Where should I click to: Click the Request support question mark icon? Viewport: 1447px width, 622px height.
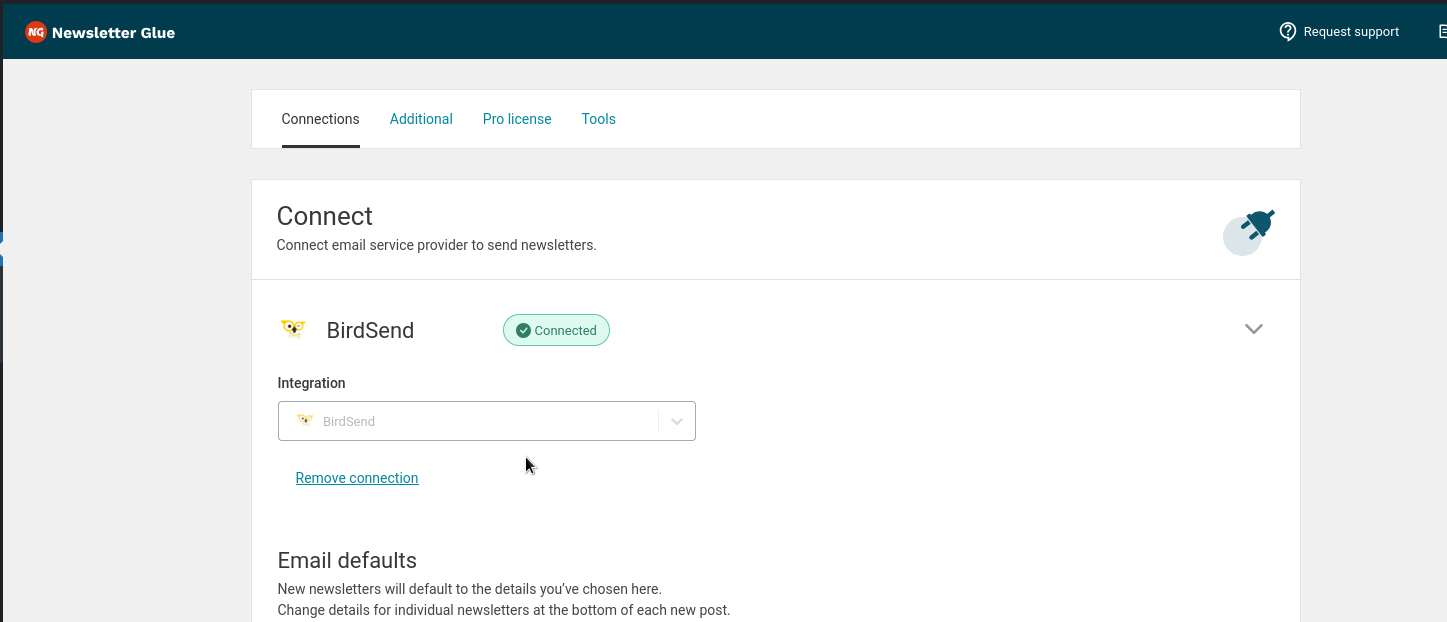[1288, 31]
